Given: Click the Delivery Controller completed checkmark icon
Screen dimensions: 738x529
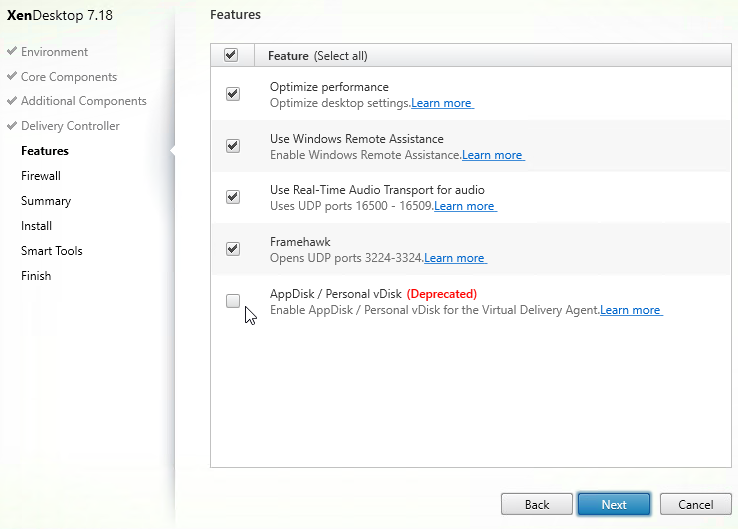Looking at the screenshot, I should [12, 125].
